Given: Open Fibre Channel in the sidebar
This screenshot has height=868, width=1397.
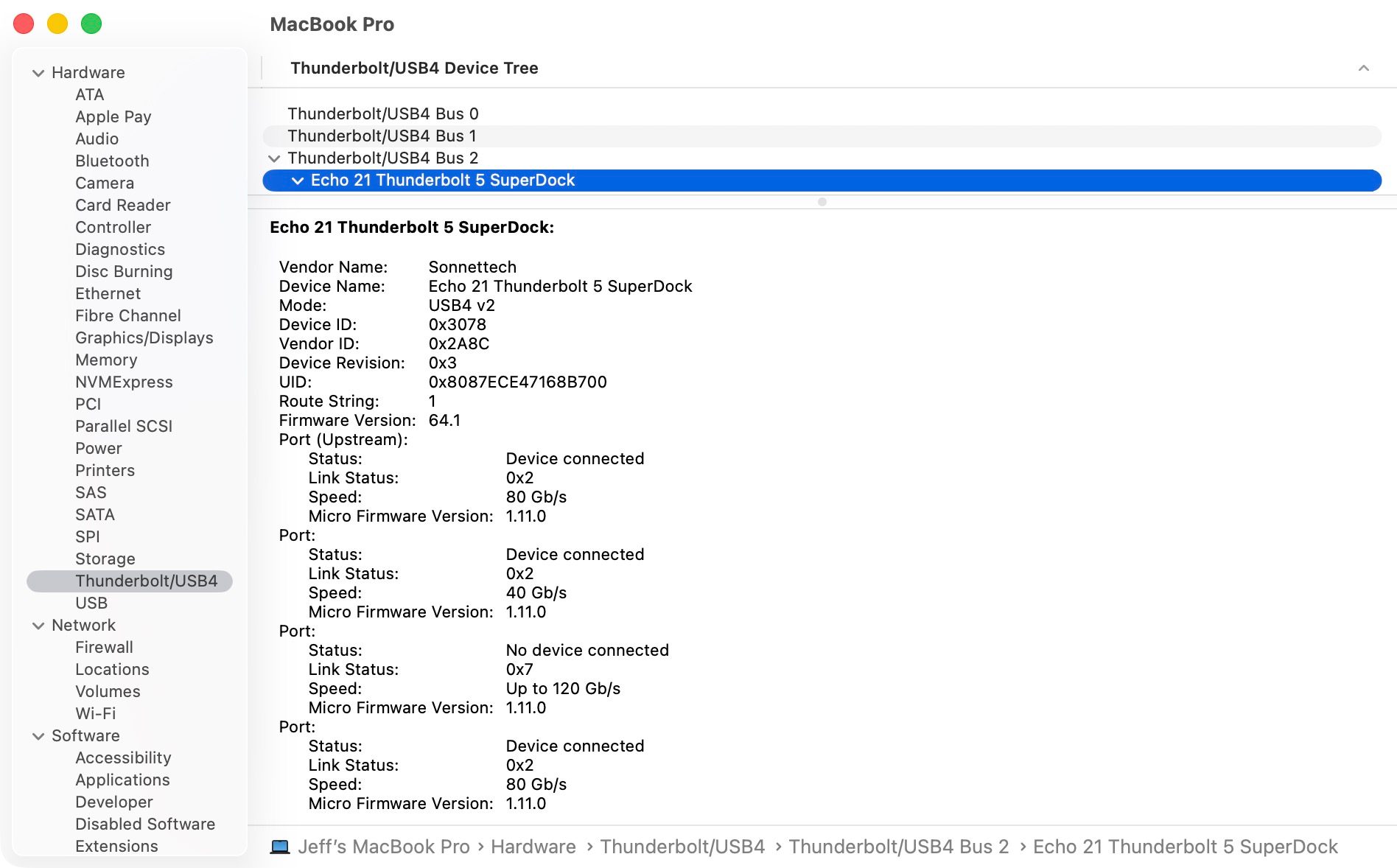Looking at the screenshot, I should [x=128, y=315].
